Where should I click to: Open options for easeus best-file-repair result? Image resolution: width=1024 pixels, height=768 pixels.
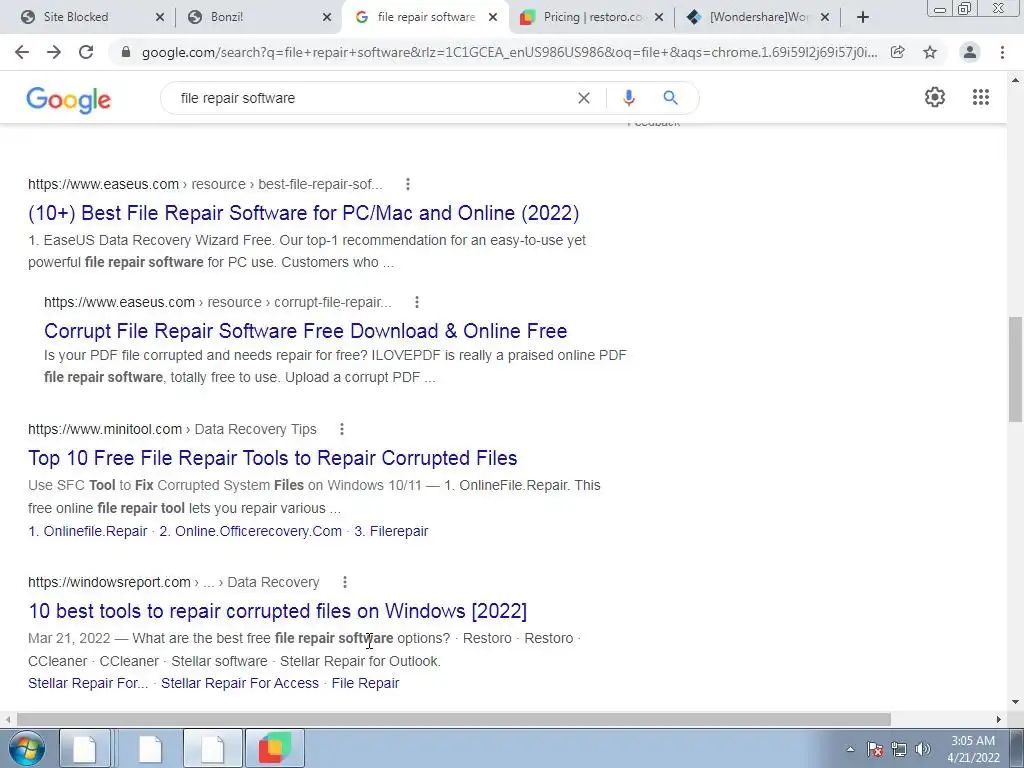(408, 184)
